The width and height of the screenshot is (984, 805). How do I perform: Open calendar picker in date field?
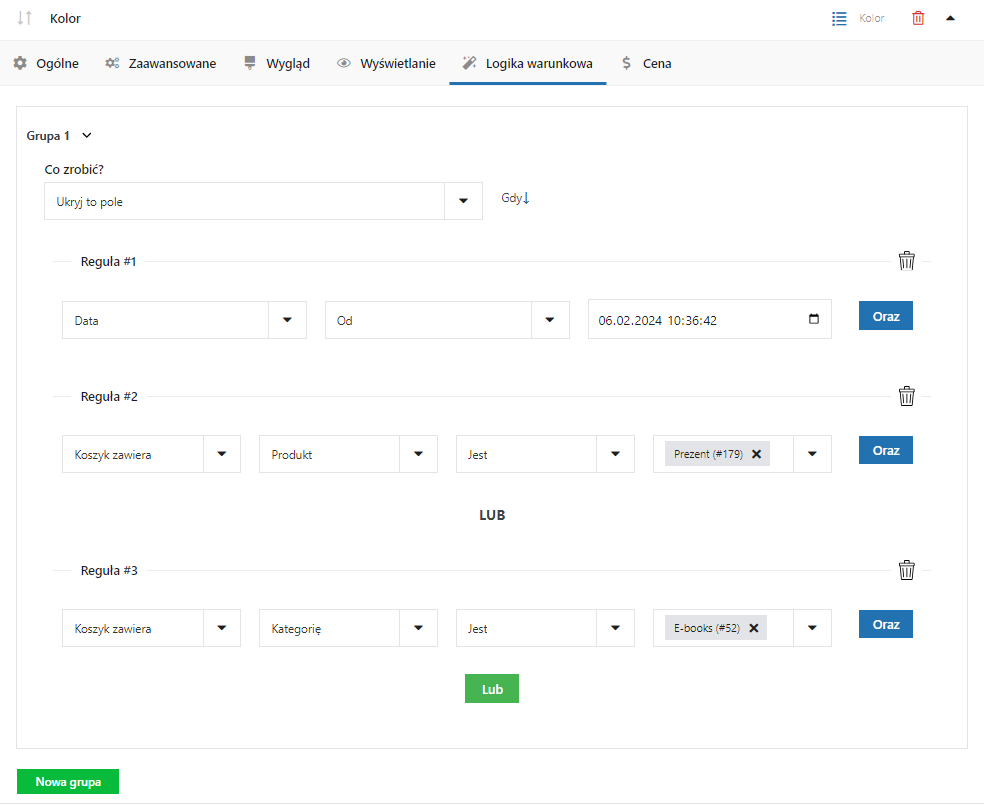813,320
